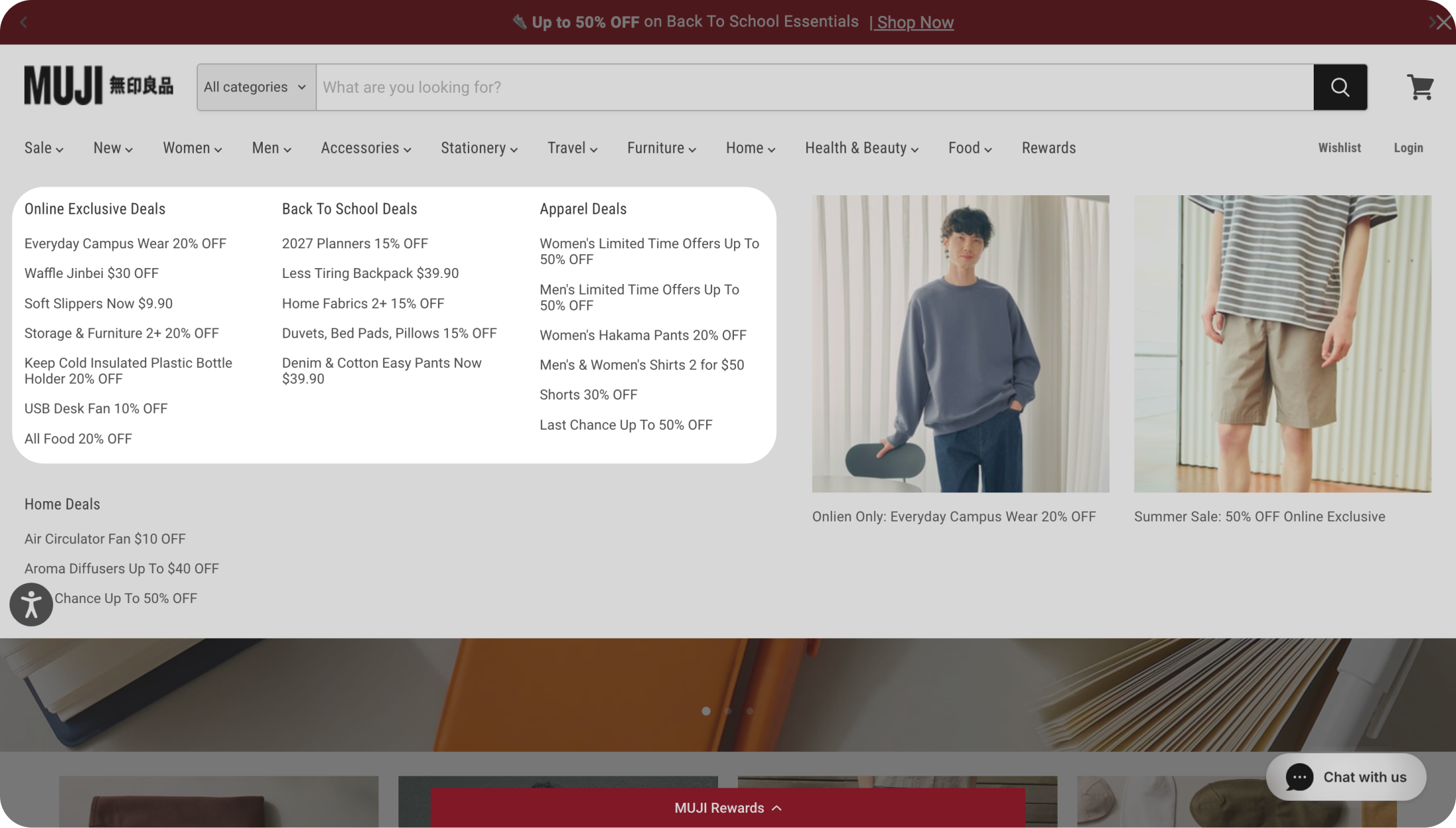Go to Rewards page
Screen dimensions: 1456x828
click(x=1048, y=148)
